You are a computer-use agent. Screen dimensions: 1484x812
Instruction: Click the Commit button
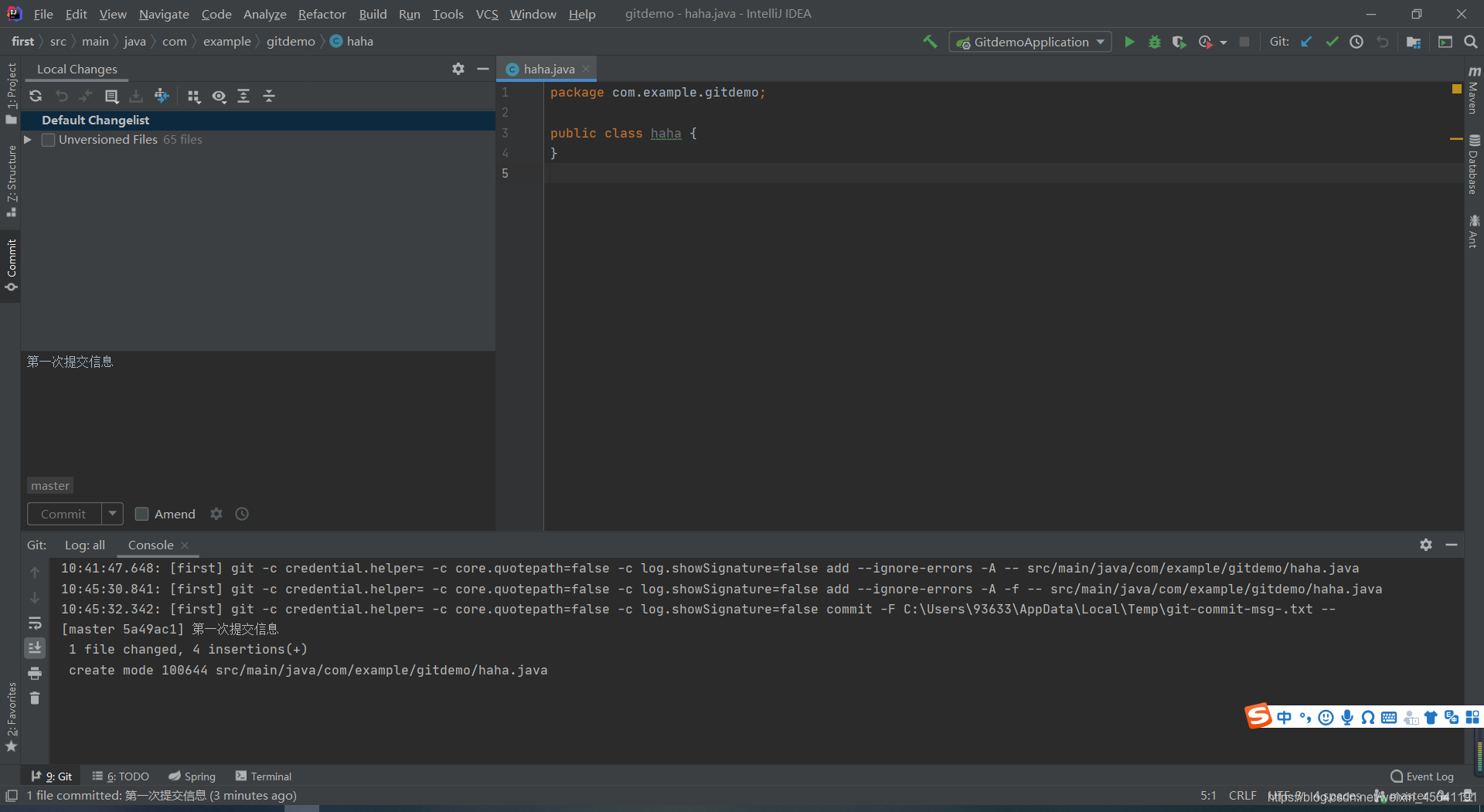[x=63, y=514]
